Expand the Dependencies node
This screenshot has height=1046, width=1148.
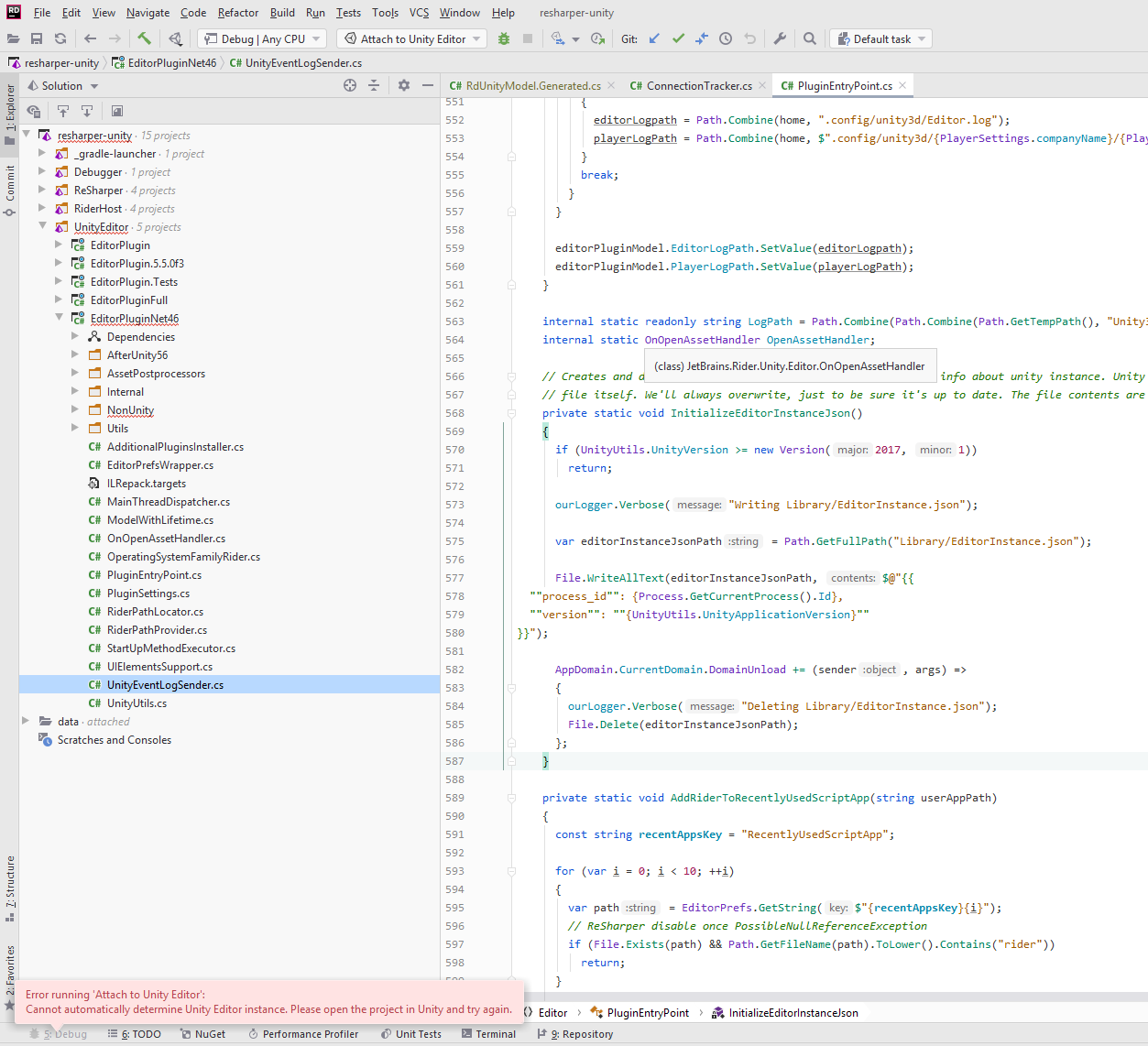click(75, 337)
